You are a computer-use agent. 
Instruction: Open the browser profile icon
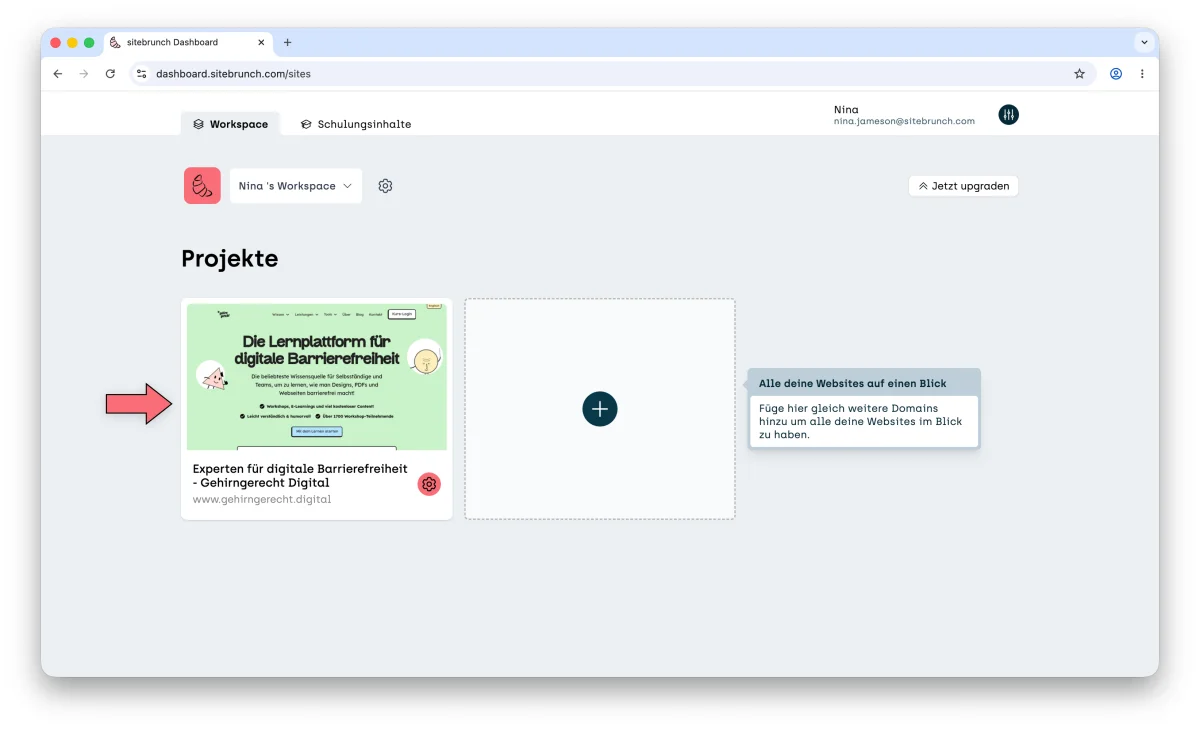[1116, 73]
